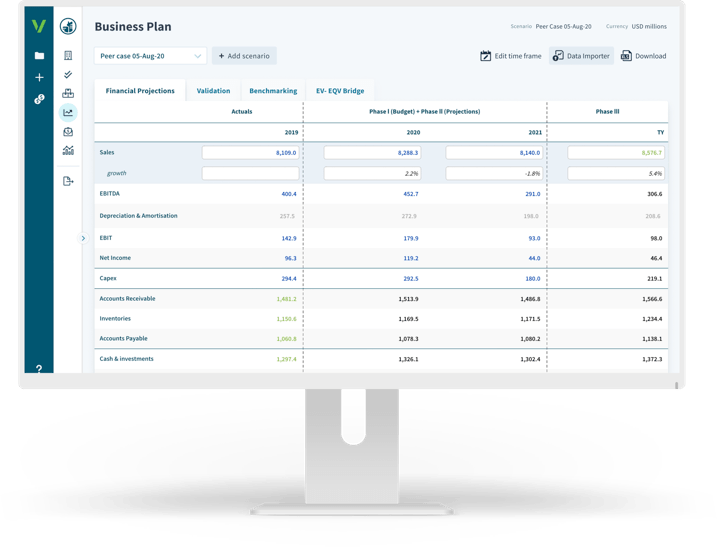Select the EV- EQV Bridge tab

pyautogui.click(x=340, y=91)
